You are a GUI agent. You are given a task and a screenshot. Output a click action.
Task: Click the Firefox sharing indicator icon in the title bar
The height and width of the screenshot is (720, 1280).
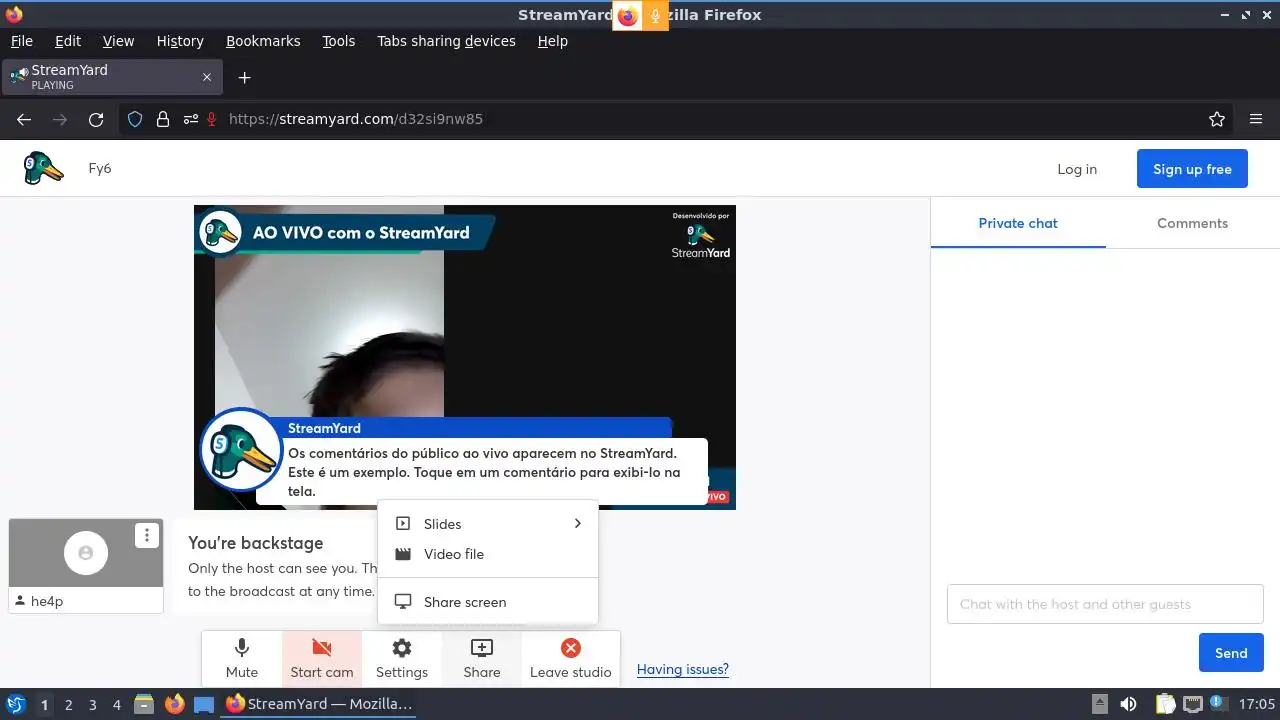point(627,16)
